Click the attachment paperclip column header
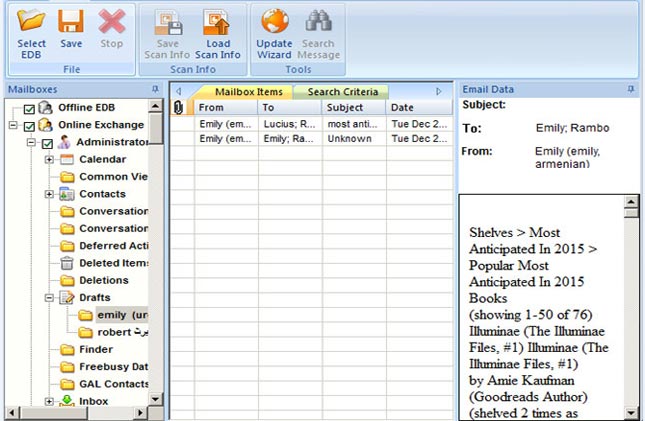Screen dimensions: 645x421 (178, 107)
